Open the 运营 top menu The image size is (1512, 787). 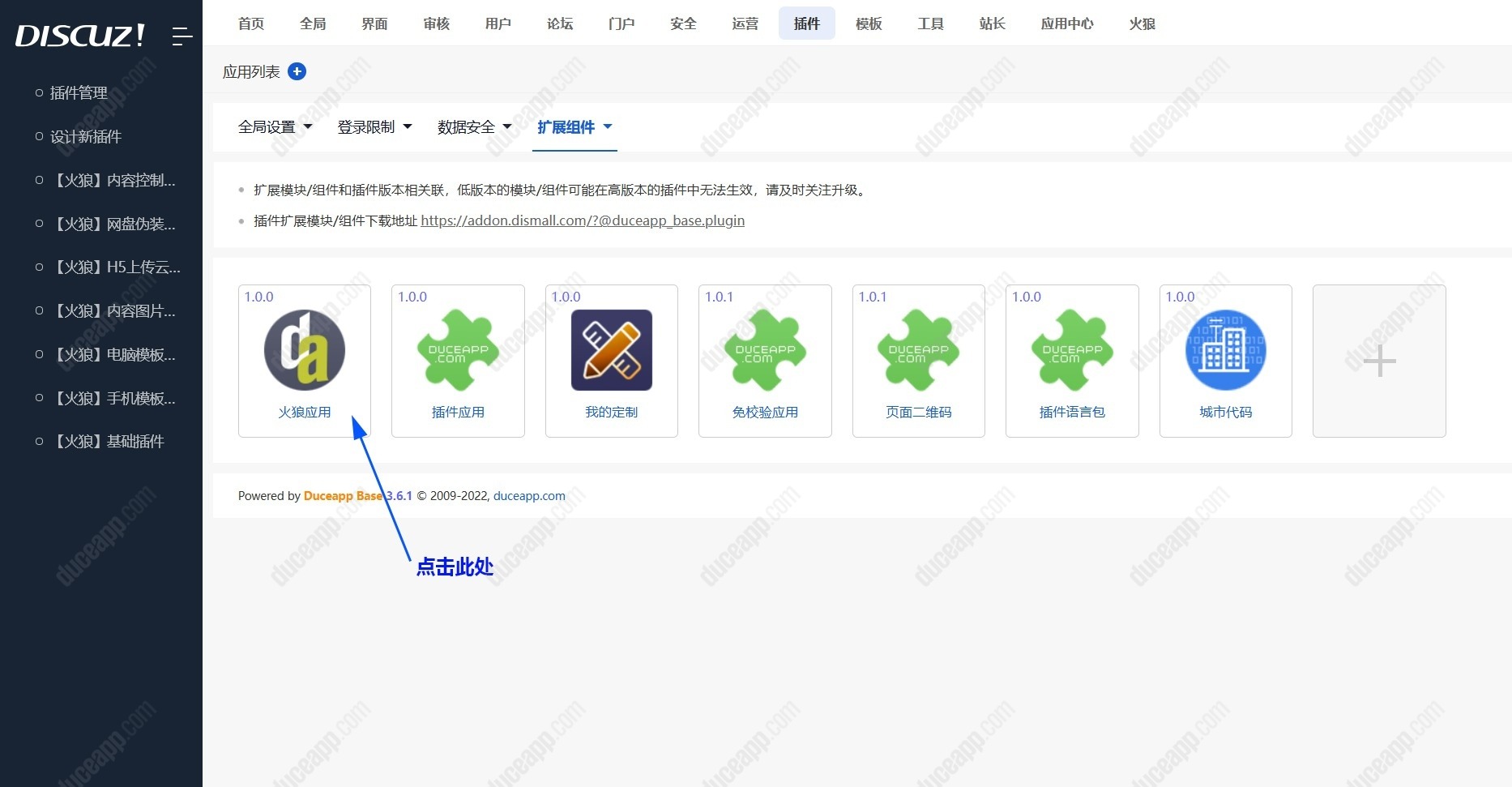[x=745, y=24]
